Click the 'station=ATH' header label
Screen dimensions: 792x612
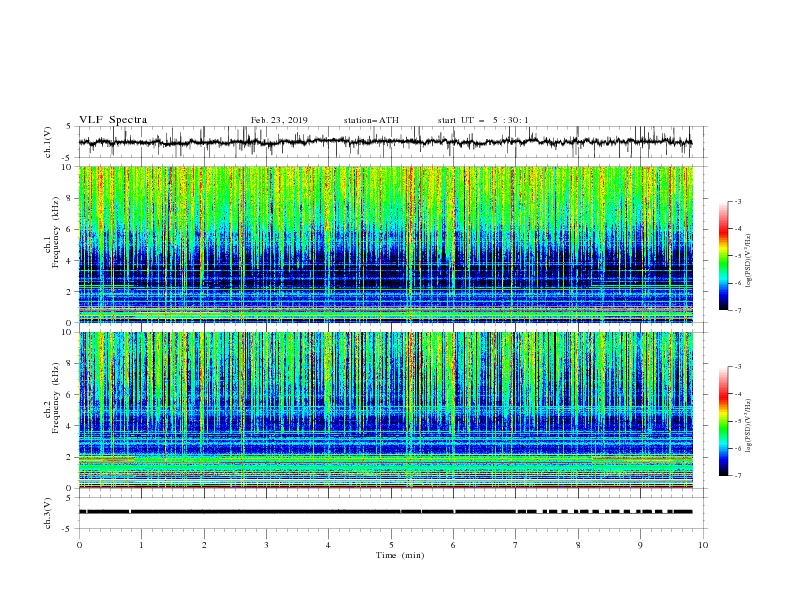(x=371, y=120)
